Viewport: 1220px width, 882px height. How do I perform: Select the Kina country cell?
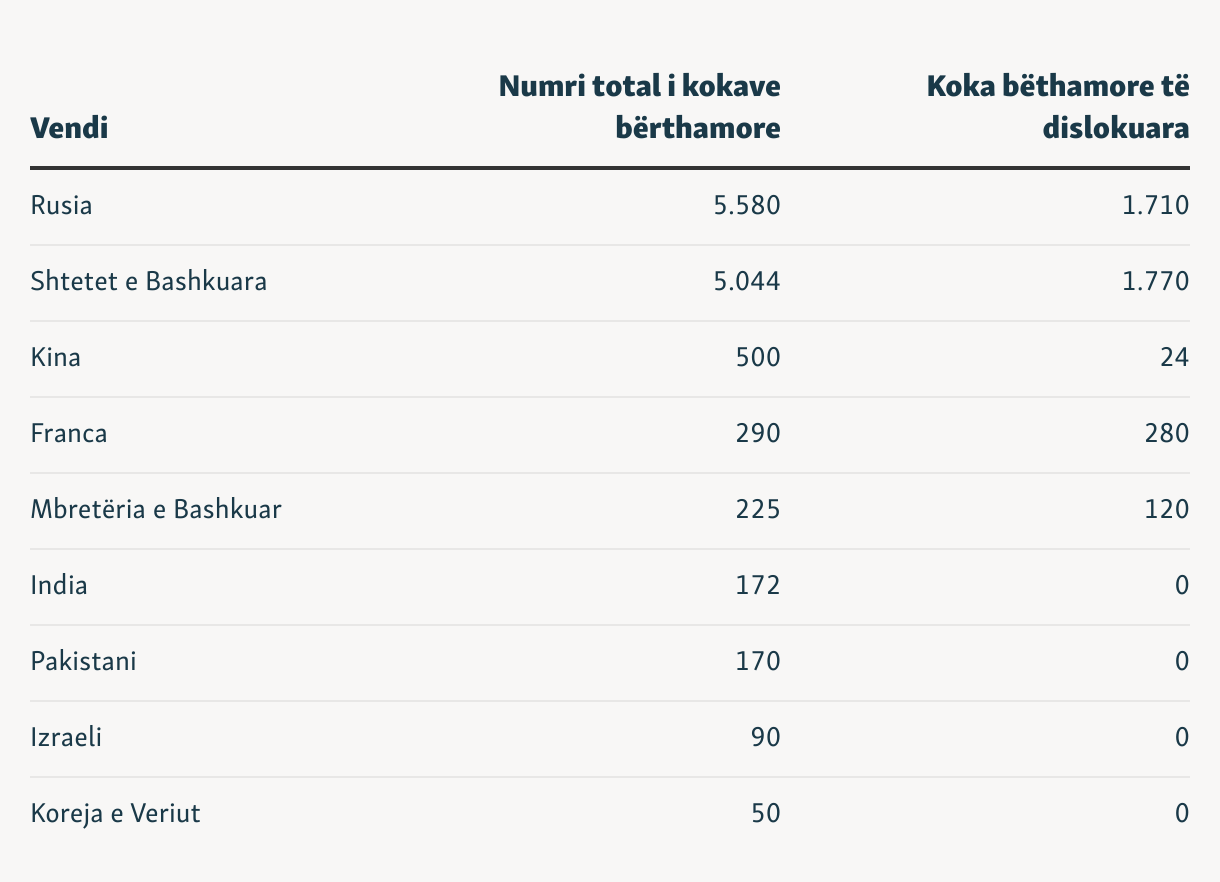click(x=56, y=357)
